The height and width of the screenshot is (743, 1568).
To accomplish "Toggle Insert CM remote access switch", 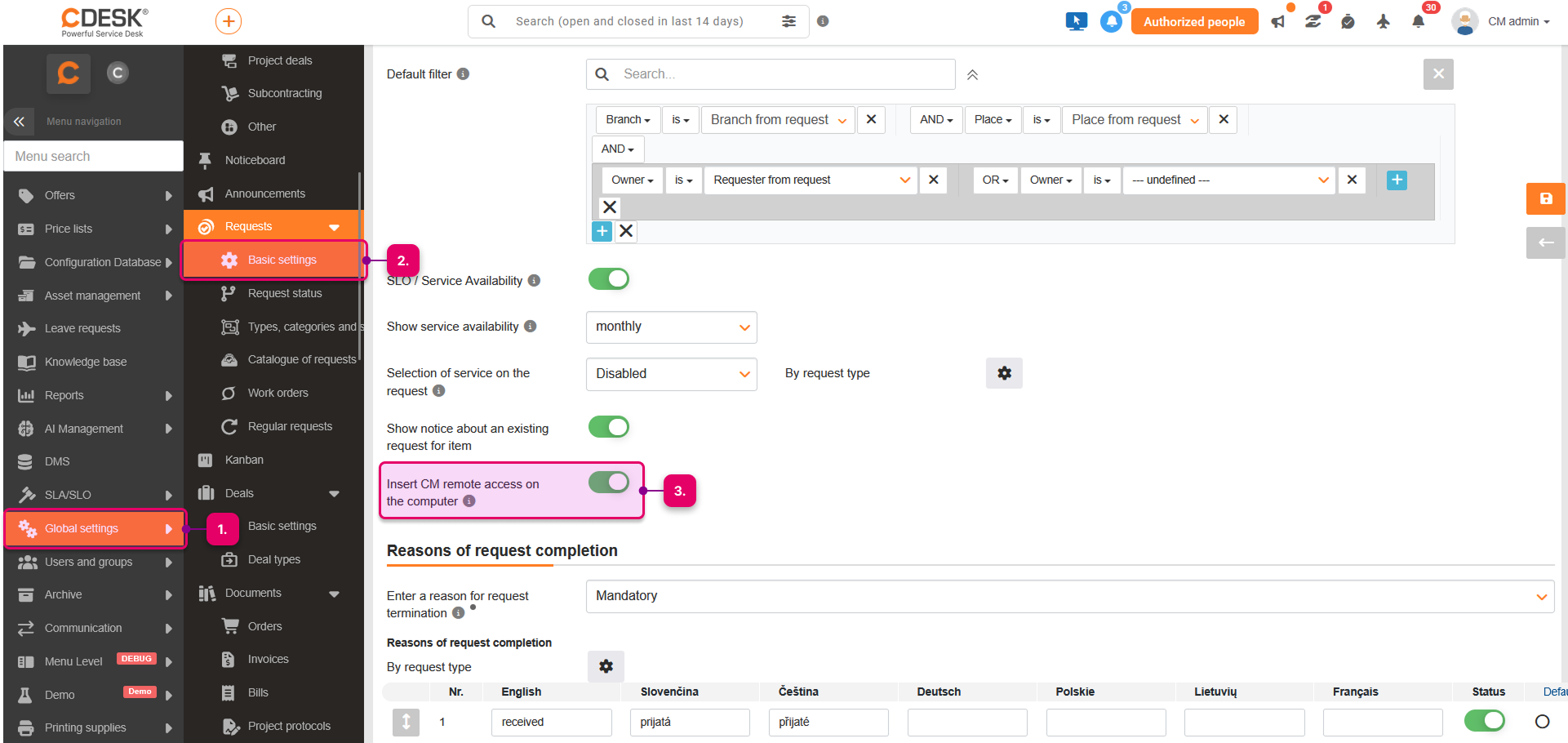I will coord(609,483).
